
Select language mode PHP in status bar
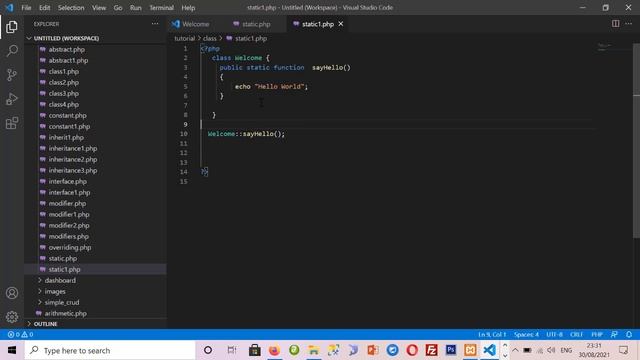597,334
